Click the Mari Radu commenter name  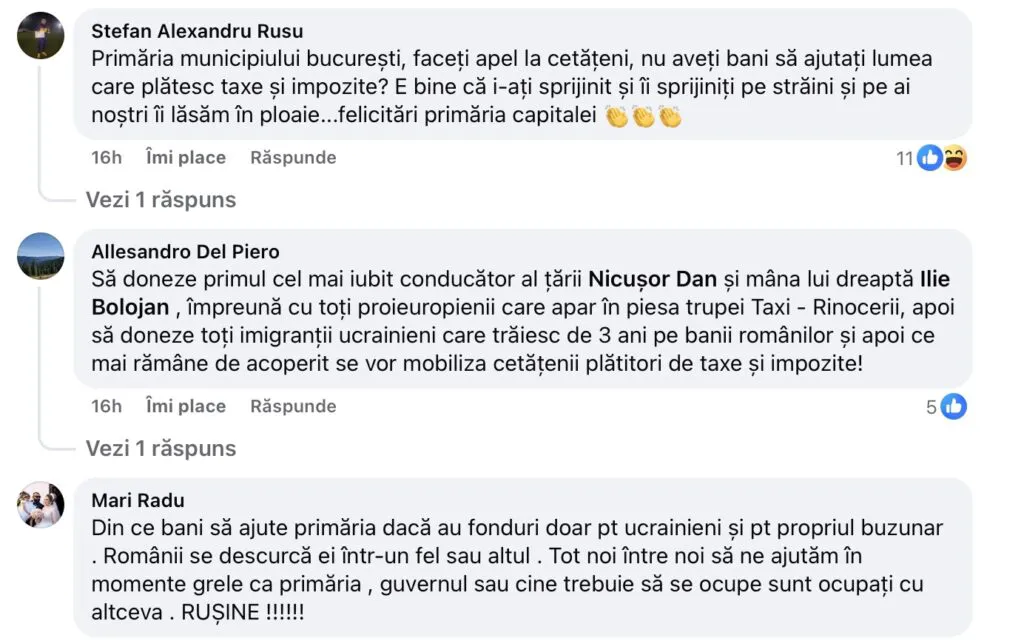138,500
